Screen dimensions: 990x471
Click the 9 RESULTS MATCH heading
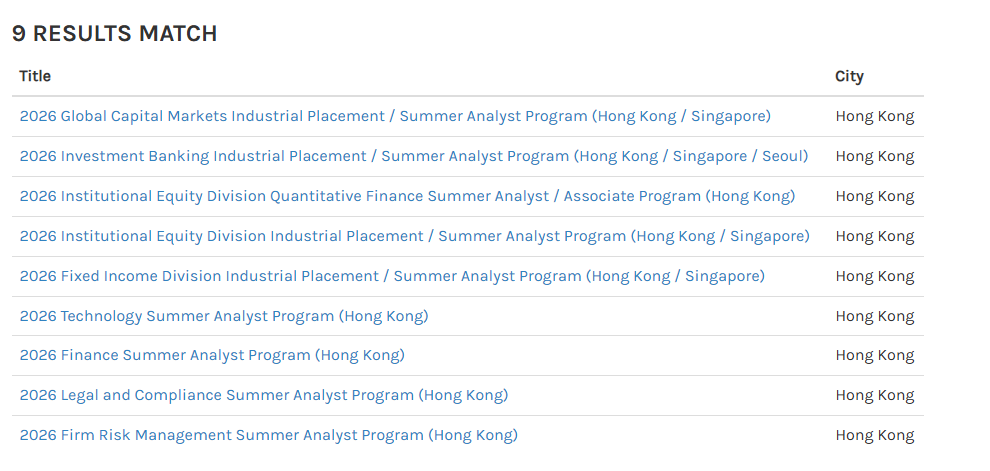pyautogui.click(x=114, y=33)
